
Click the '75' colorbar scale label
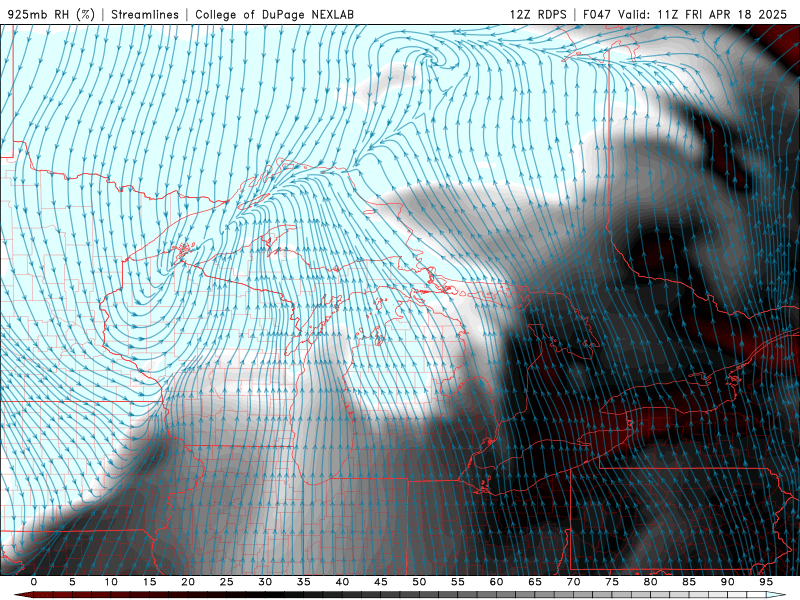(612, 582)
